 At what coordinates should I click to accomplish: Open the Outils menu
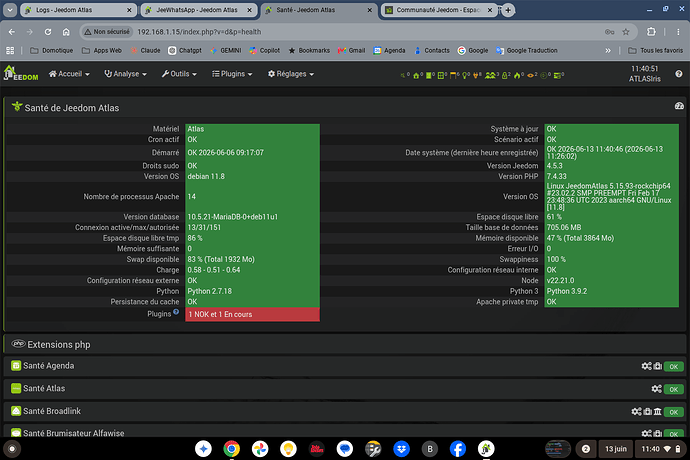pyautogui.click(x=179, y=74)
